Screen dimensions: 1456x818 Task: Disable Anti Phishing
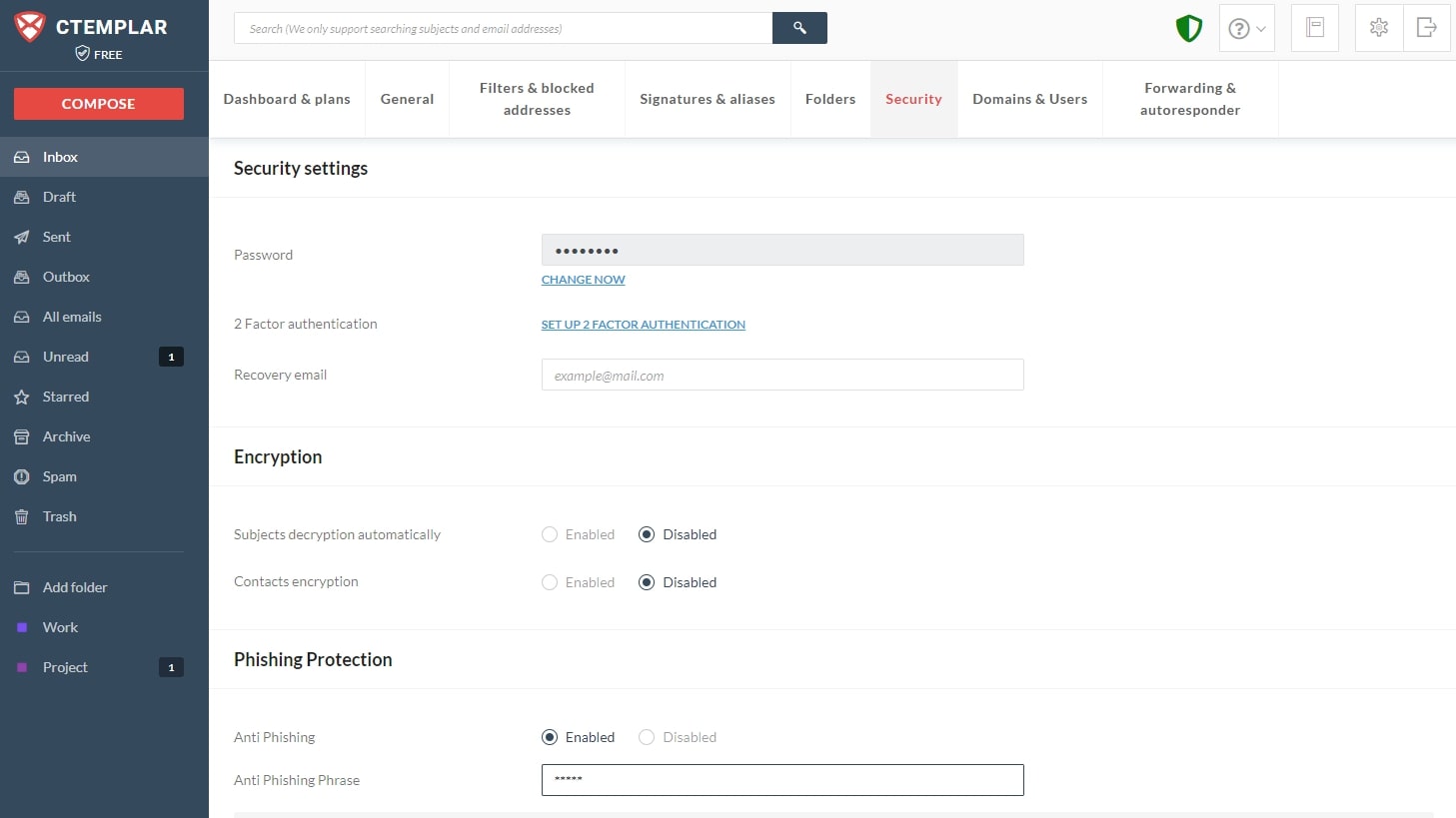(x=647, y=737)
